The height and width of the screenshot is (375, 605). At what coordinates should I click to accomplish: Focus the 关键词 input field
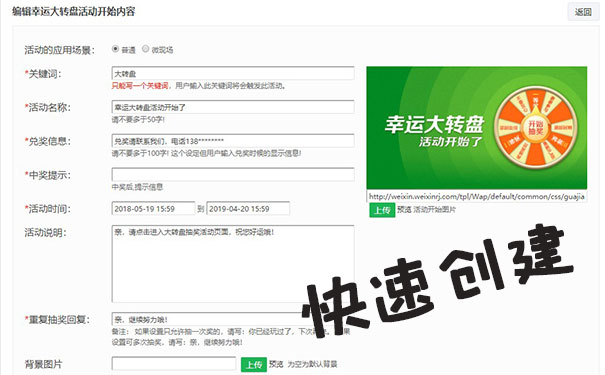[x=233, y=73]
